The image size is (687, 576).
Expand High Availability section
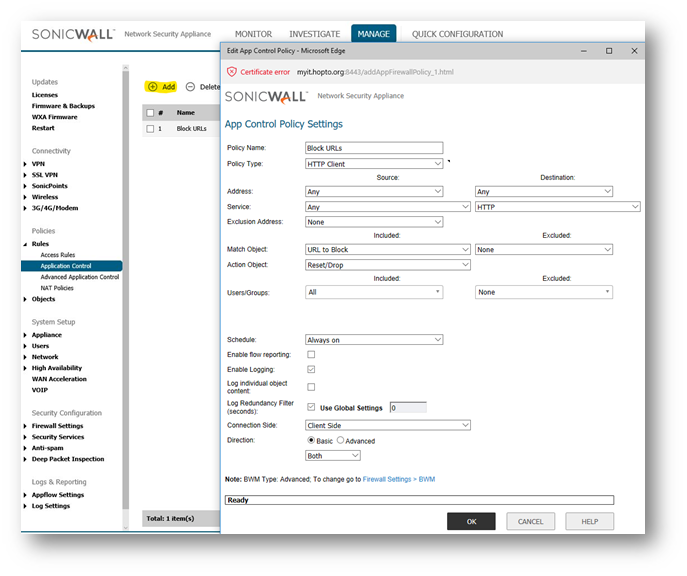point(25,368)
